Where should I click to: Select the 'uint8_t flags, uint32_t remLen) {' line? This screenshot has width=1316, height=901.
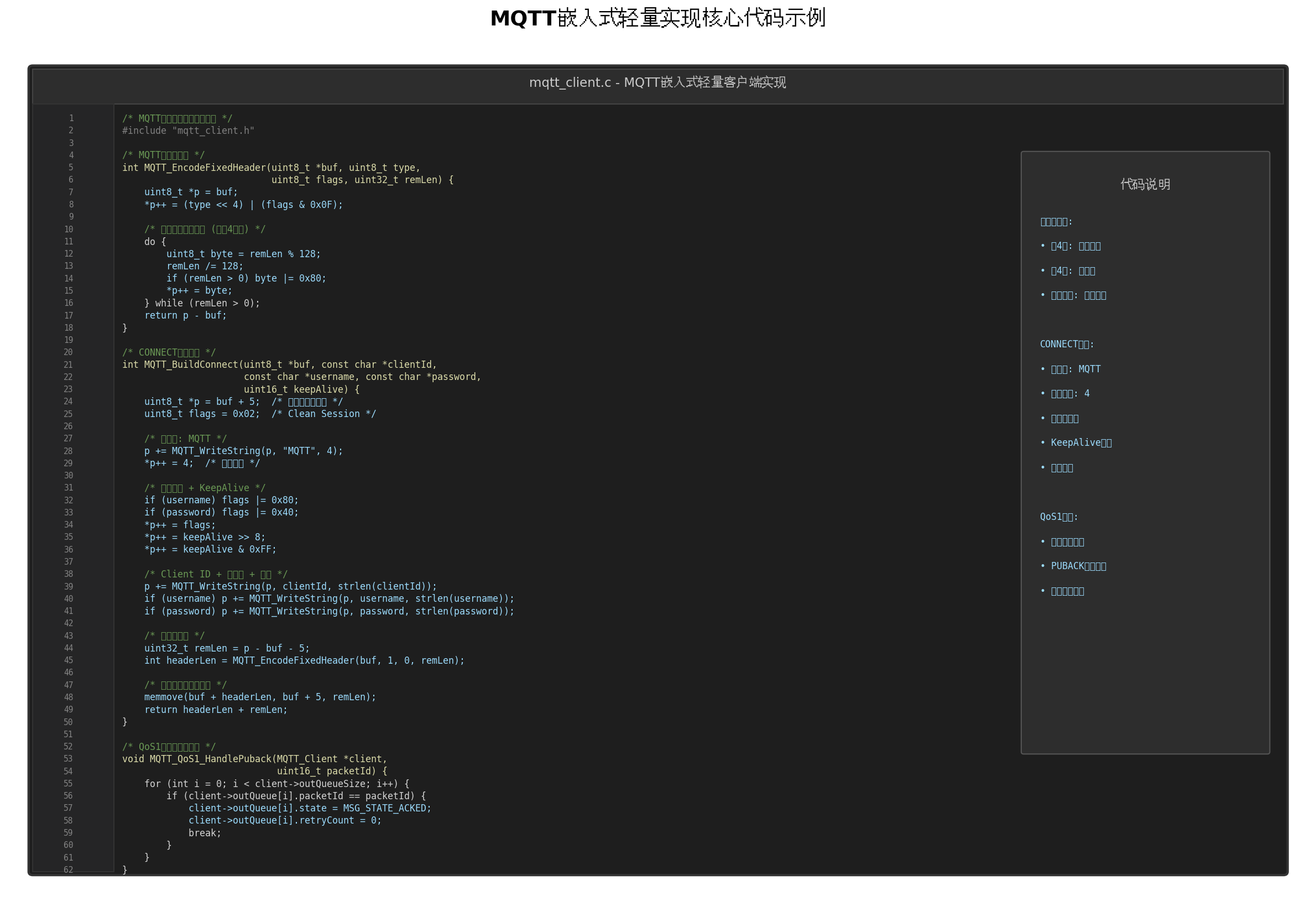coord(362,180)
